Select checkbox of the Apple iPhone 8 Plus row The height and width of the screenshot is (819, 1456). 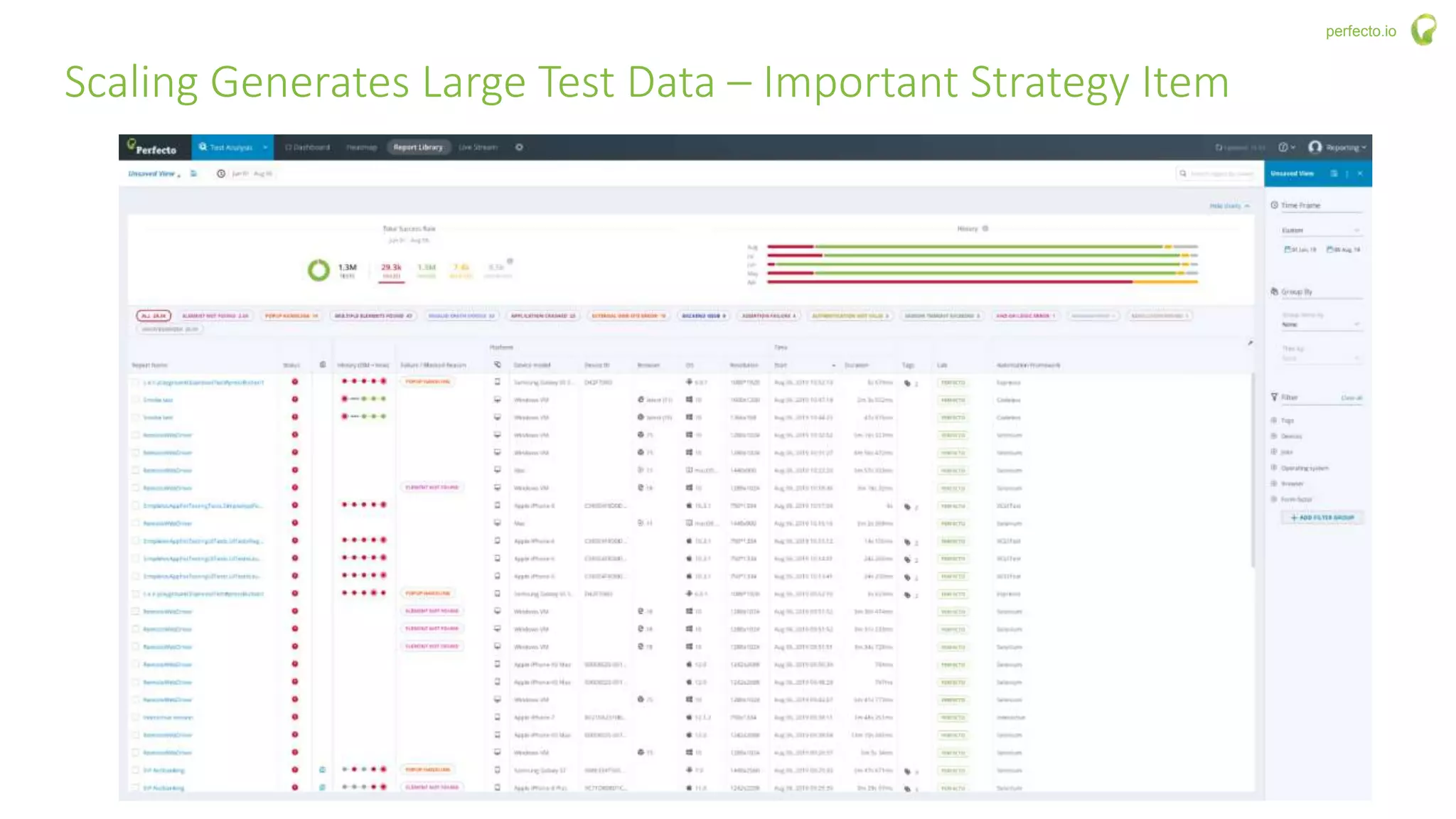coord(135,788)
